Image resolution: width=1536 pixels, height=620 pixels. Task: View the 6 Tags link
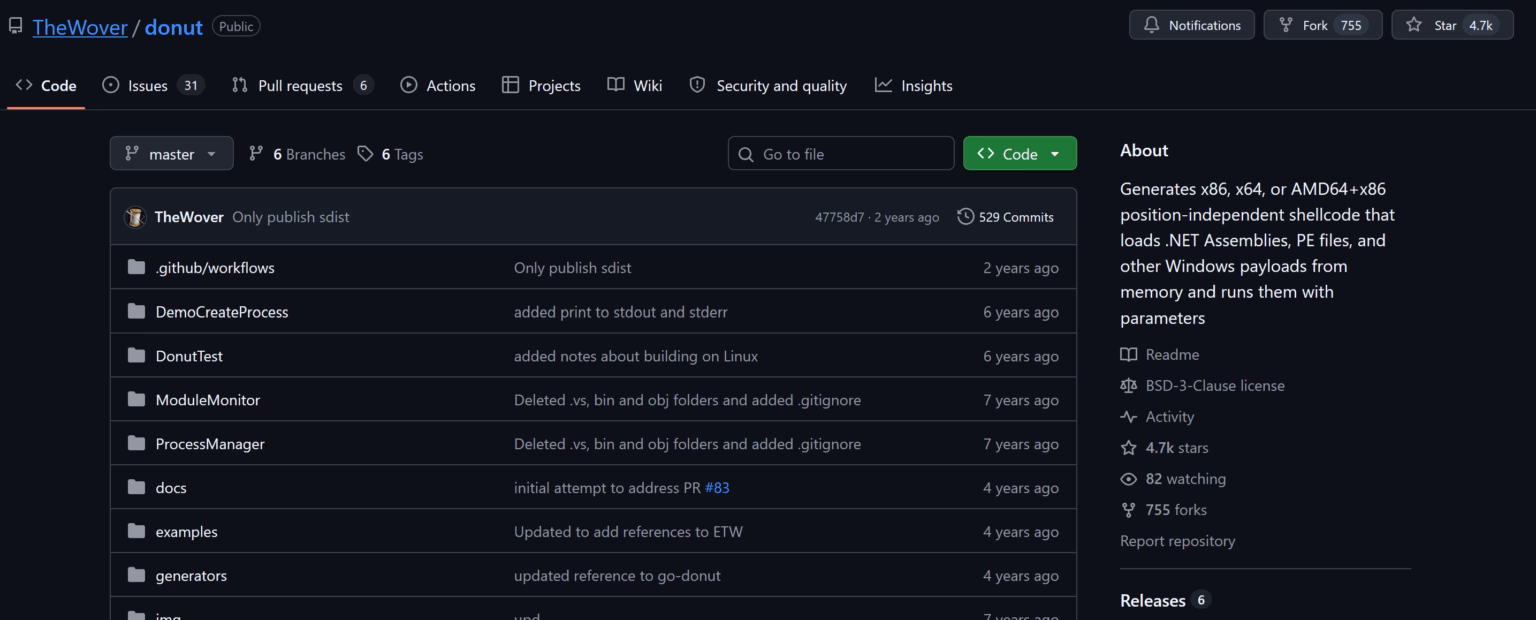pyautogui.click(x=391, y=154)
